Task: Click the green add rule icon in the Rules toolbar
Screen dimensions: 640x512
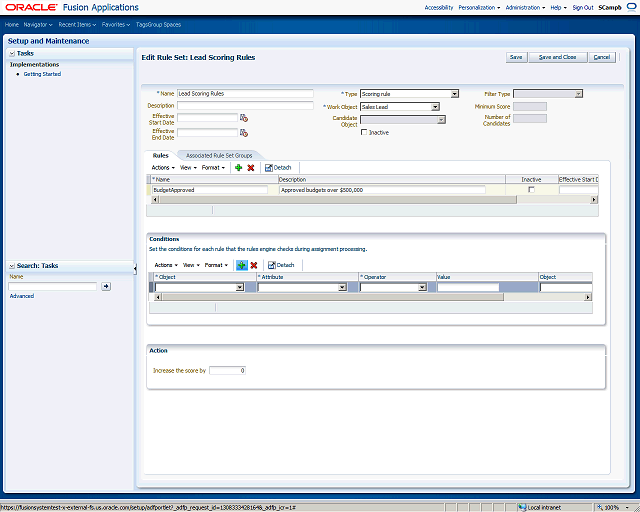Action: 239,167
